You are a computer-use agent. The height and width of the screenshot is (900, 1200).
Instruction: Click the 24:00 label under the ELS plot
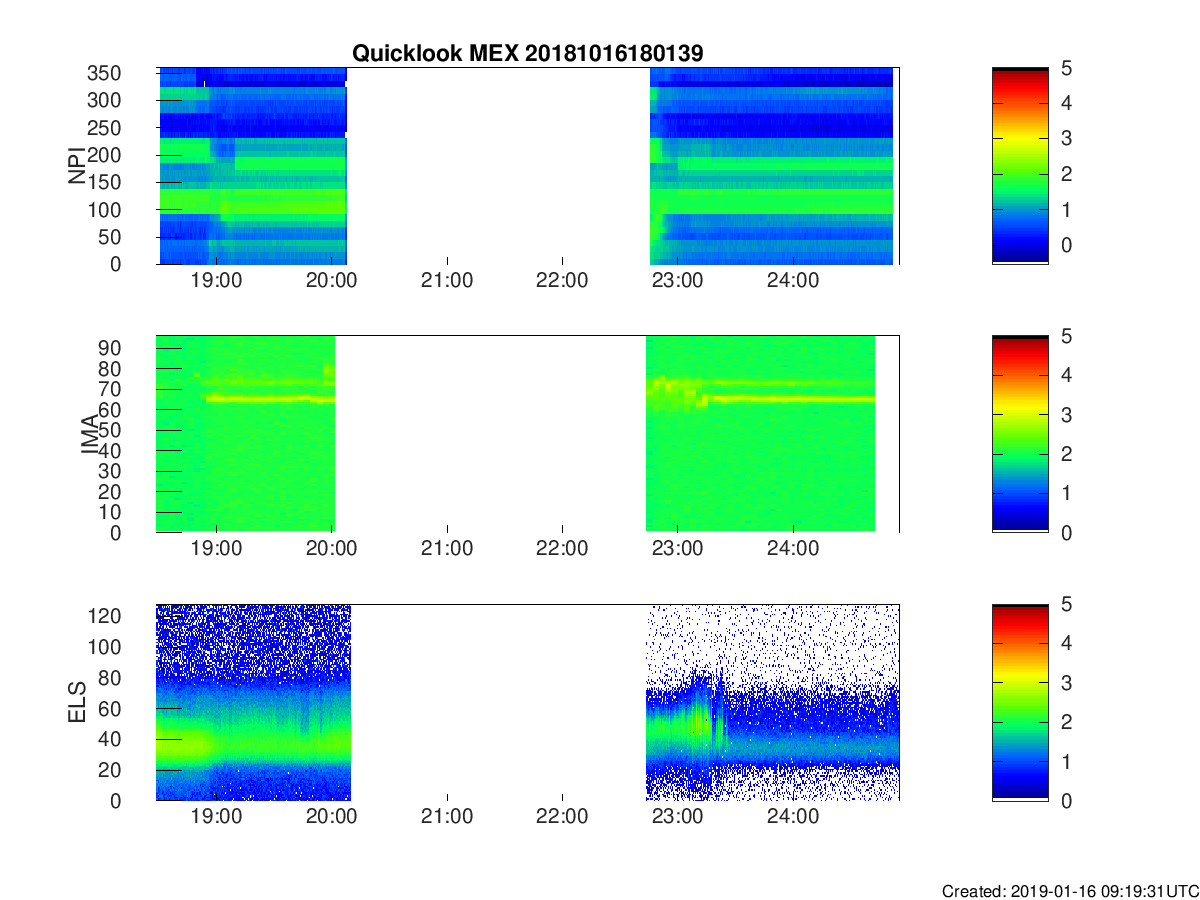[x=793, y=817]
